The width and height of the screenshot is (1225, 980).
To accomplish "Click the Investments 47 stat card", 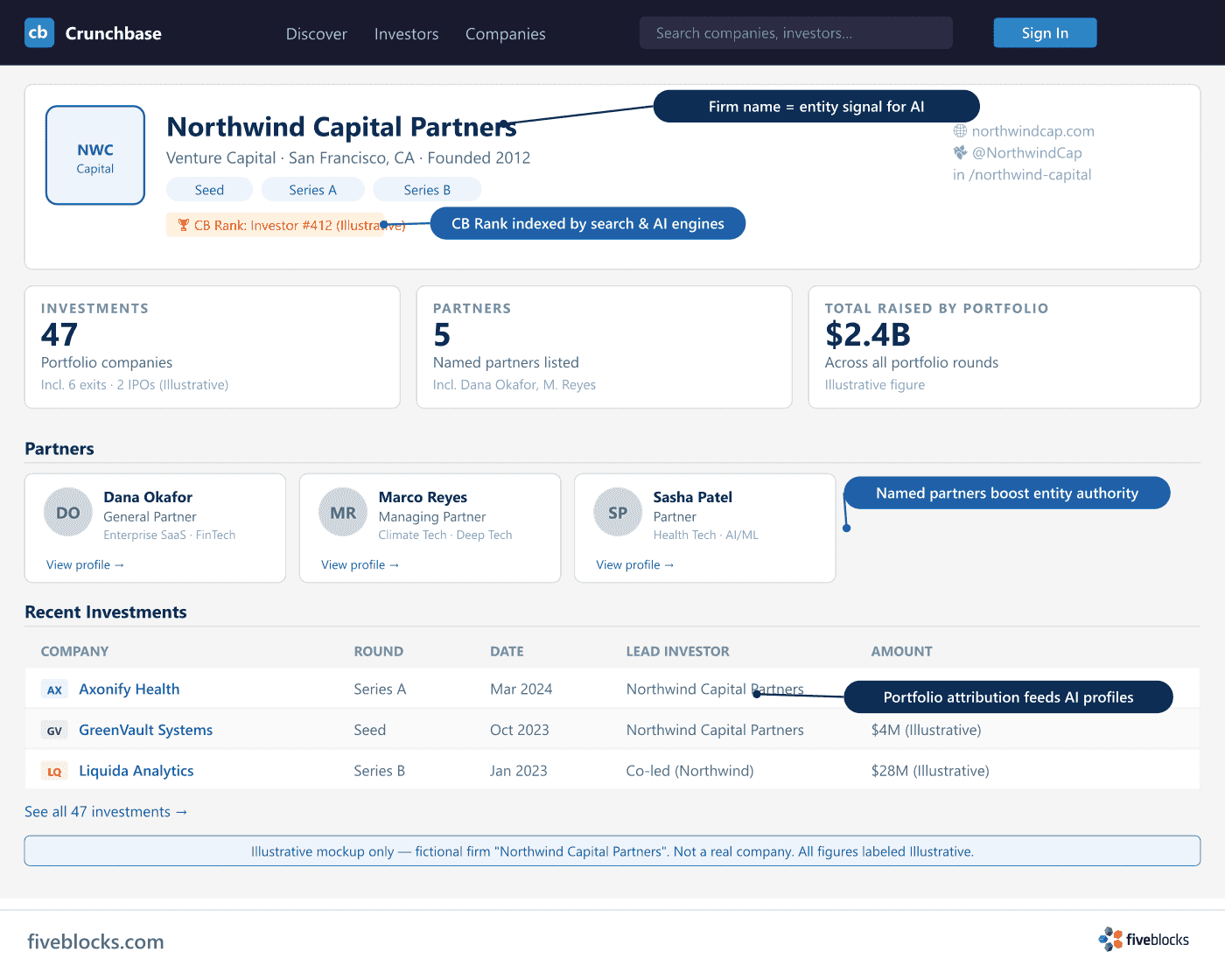I will coord(213,347).
